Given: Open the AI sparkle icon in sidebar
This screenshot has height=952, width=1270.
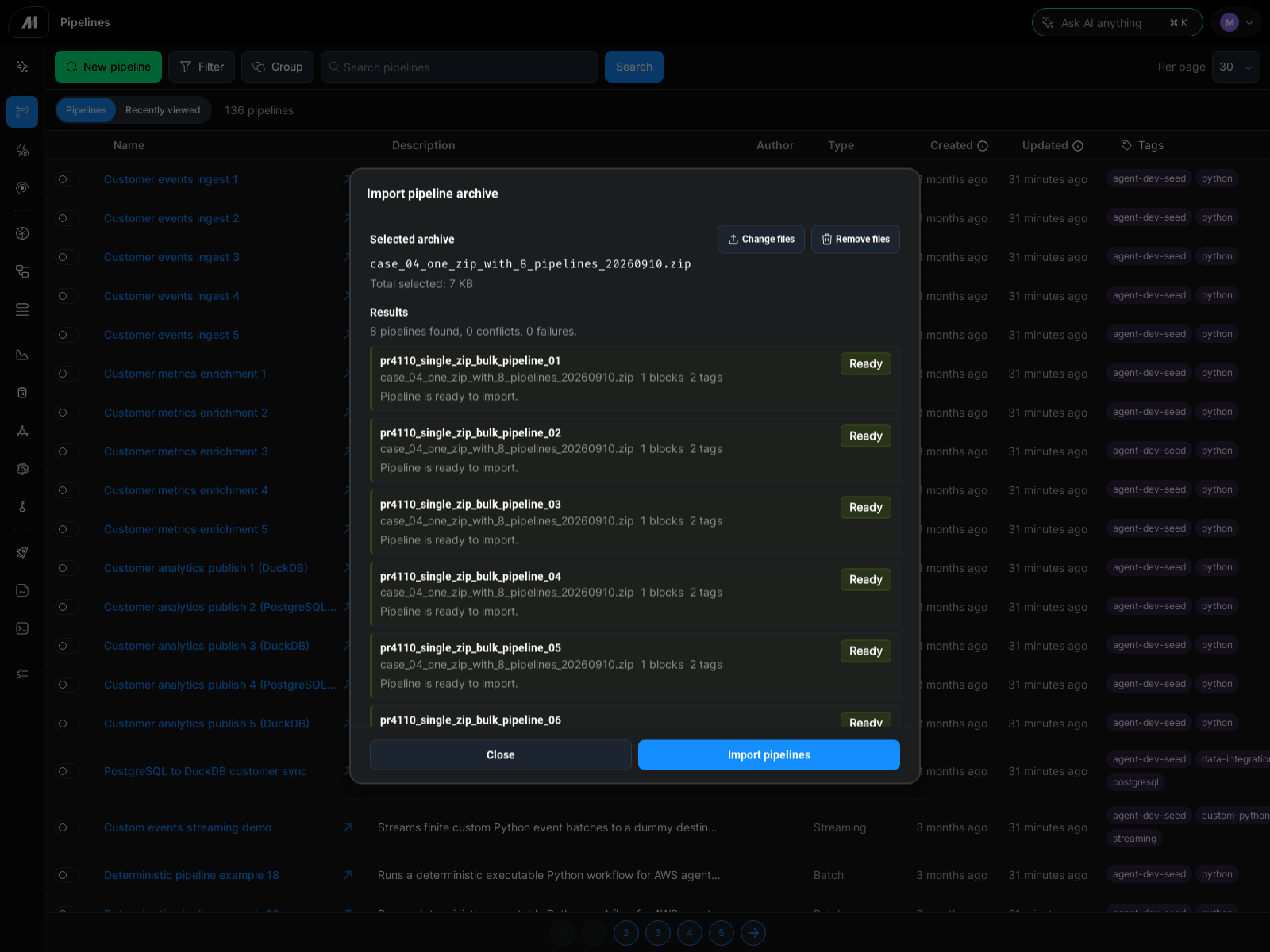Looking at the screenshot, I should click(x=22, y=67).
